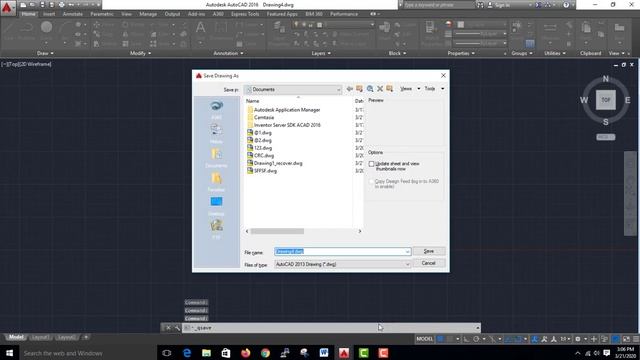This screenshot has height=360, width=640.
Task: Switch to the Layout1 tab
Action: [x=40, y=338]
